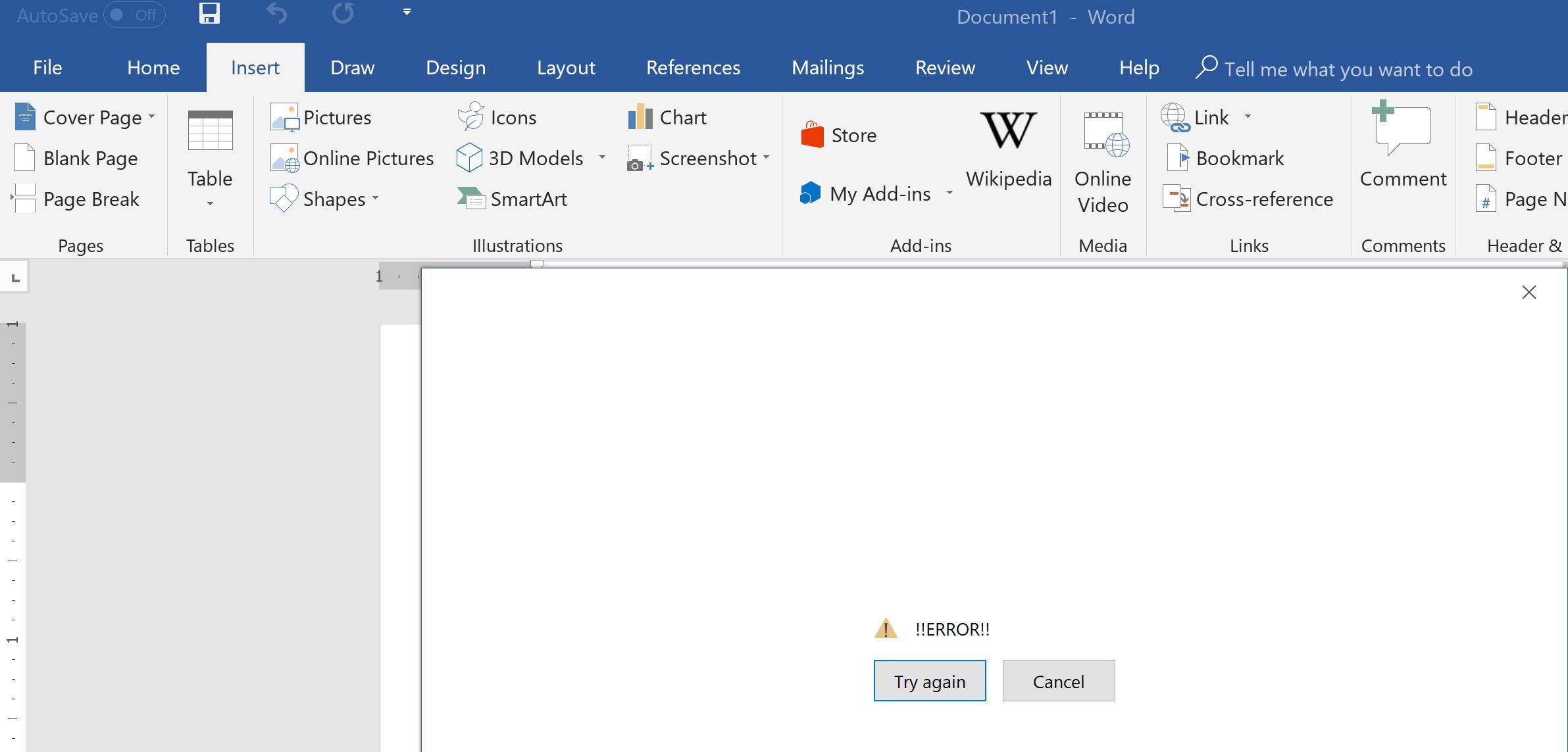Switch to the Review tab

point(945,68)
